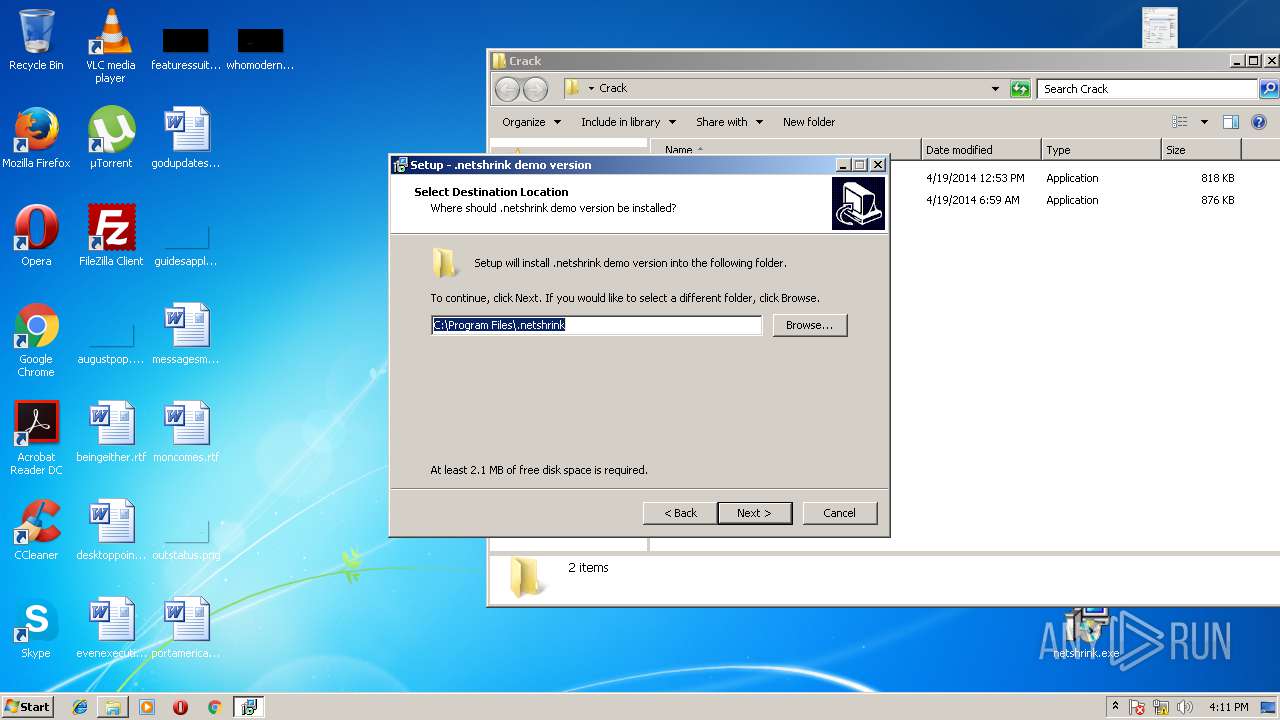Launch Google Chrome desktop shortcut
The width and height of the screenshot is (1280, 720).
click(x=36, y=340)
